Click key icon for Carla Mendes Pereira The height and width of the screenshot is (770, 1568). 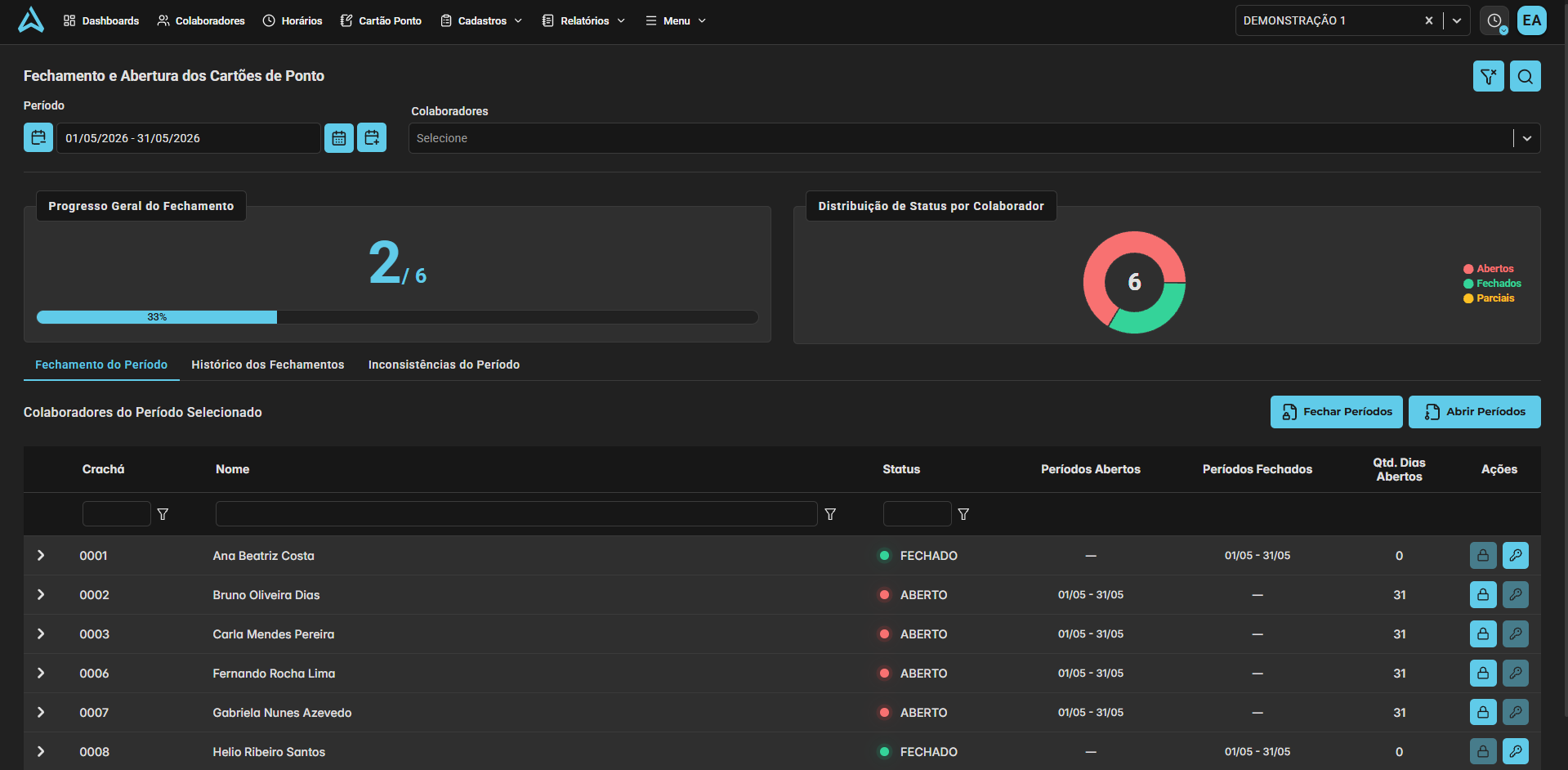[x=1516, y=633]
